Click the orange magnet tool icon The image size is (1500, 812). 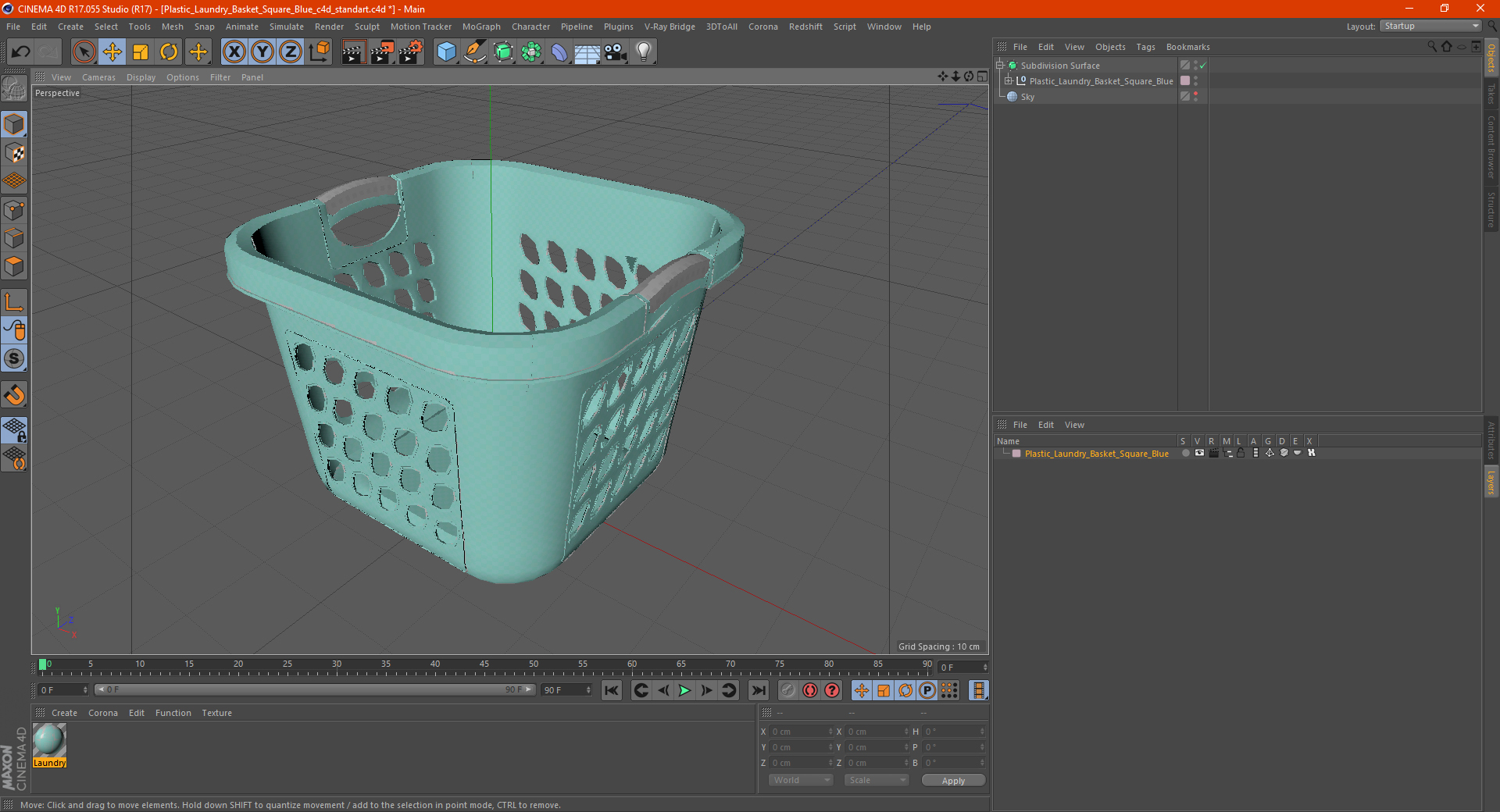[x=14, y=395]
